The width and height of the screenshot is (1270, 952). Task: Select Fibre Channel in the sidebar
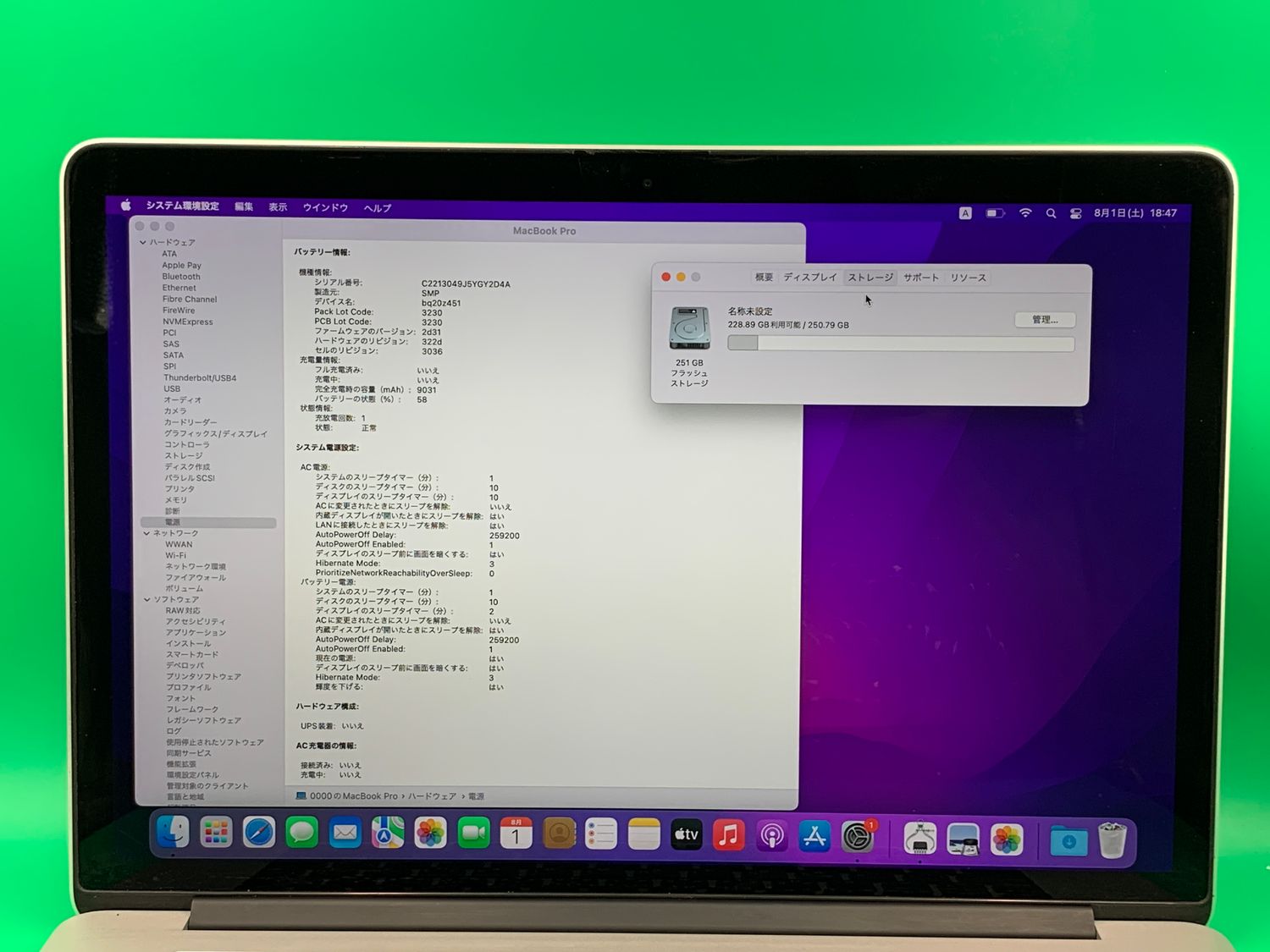pyautogui.click(x=190, y=300)
